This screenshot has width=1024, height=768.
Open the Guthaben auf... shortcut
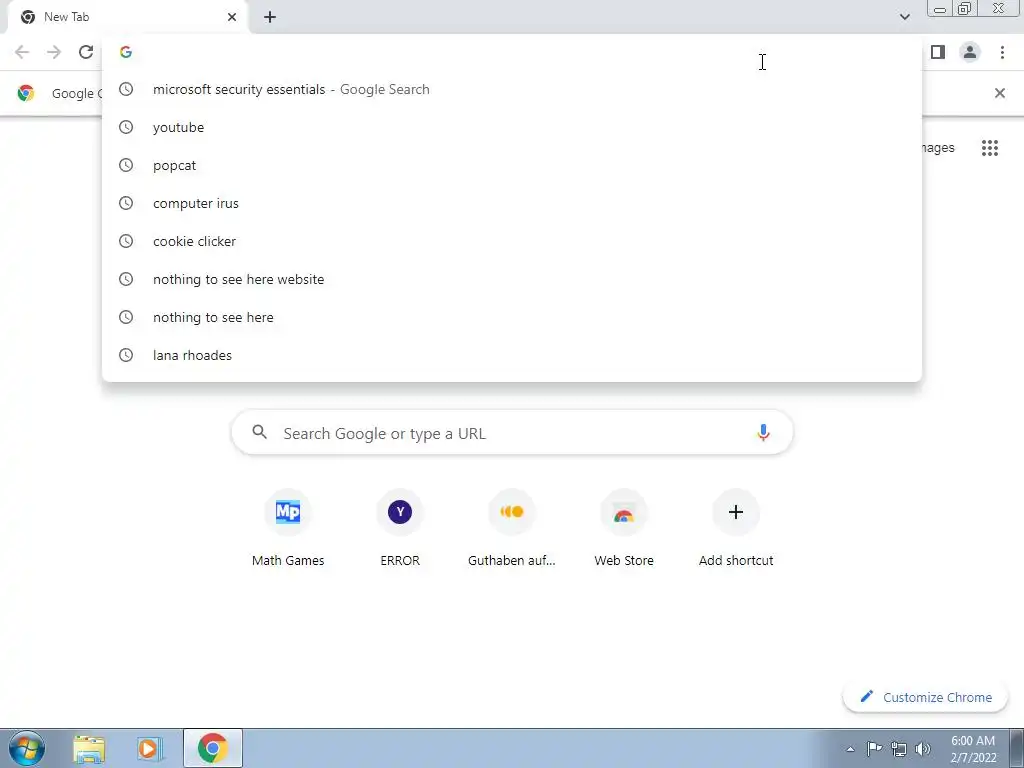[512, 530]
